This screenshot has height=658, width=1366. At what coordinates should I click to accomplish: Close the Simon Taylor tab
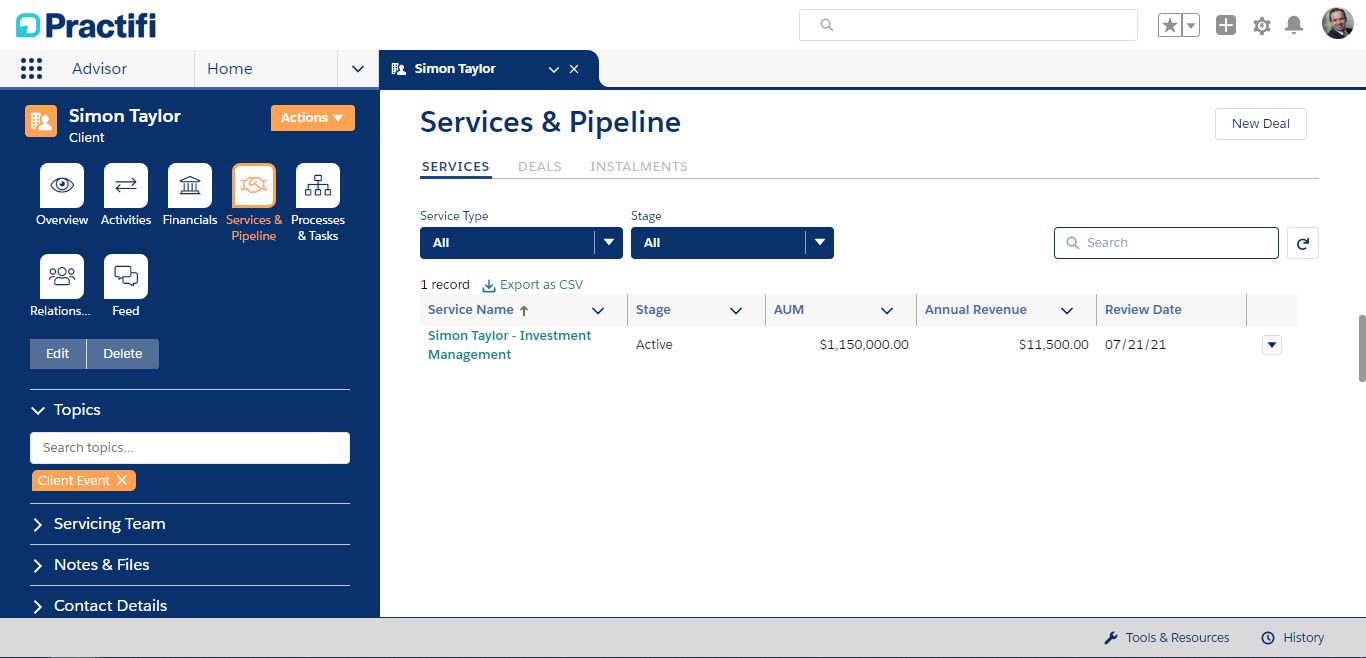(x=574, y=69)
